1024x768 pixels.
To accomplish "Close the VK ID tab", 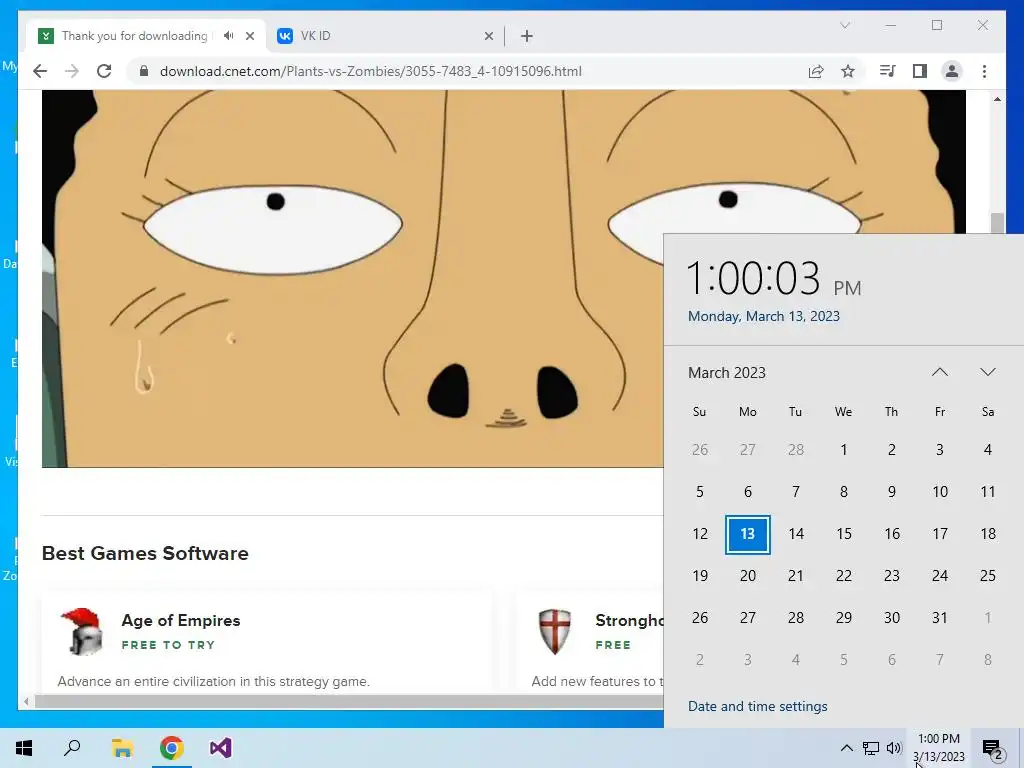I will pyautogui.click(x=488, y=36).
